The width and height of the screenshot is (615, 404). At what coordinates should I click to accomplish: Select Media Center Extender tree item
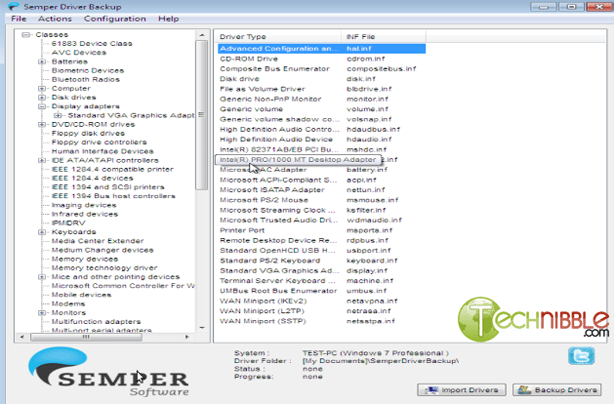pyautogui.click(x=98, y=241)
